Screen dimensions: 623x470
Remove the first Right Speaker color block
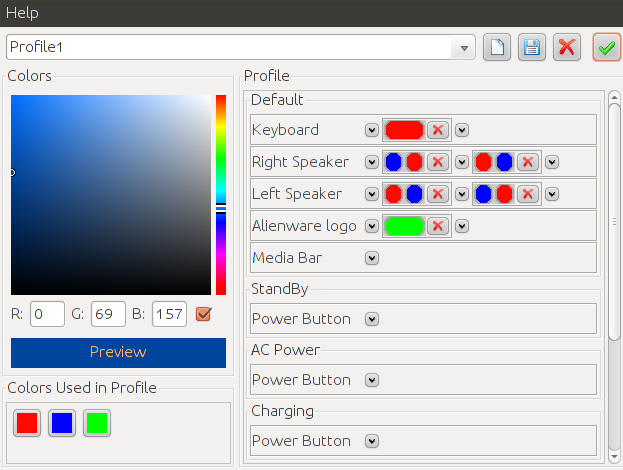(438, 162)
